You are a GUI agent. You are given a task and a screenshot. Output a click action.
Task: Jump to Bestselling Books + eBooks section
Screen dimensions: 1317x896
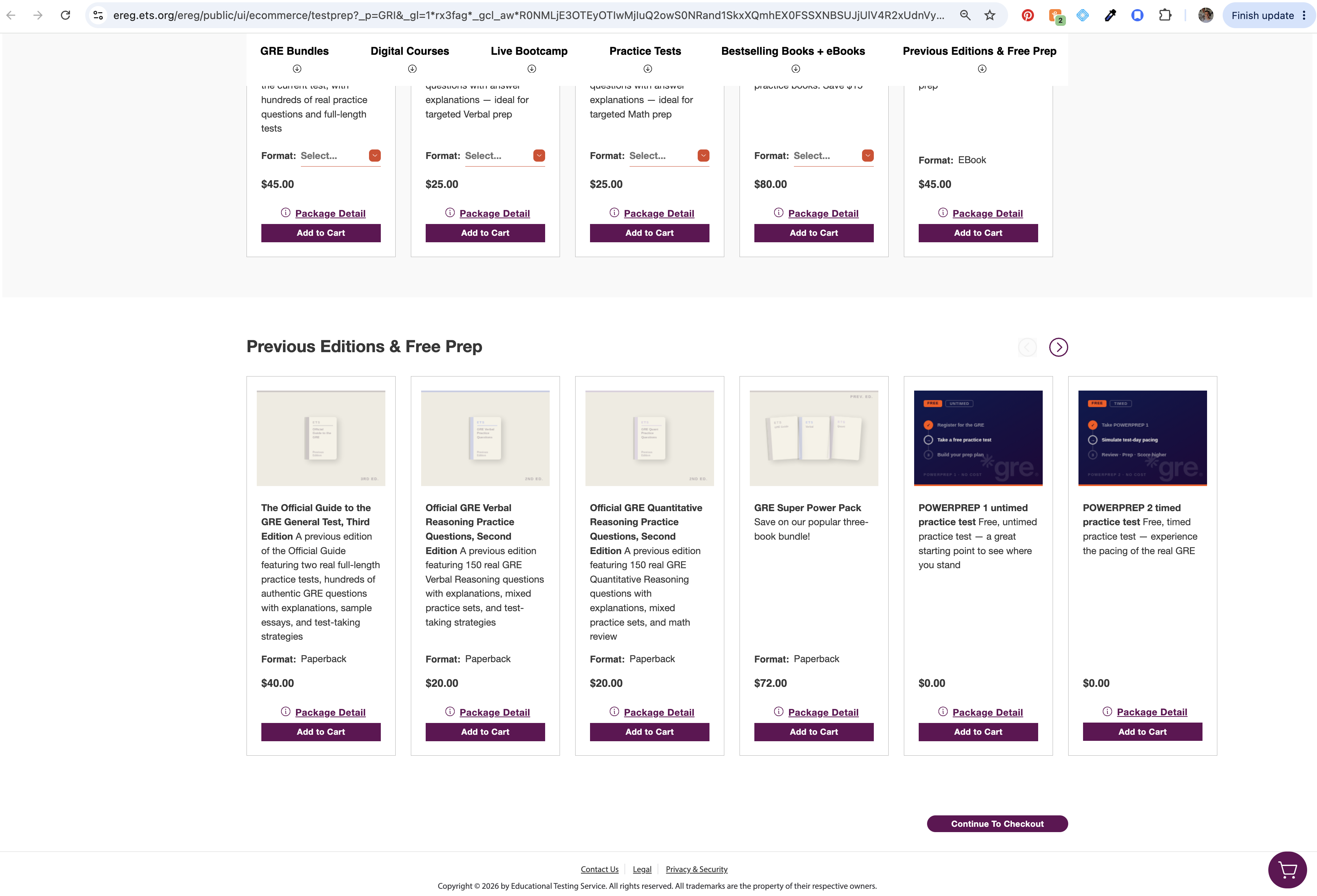[793, 51]
